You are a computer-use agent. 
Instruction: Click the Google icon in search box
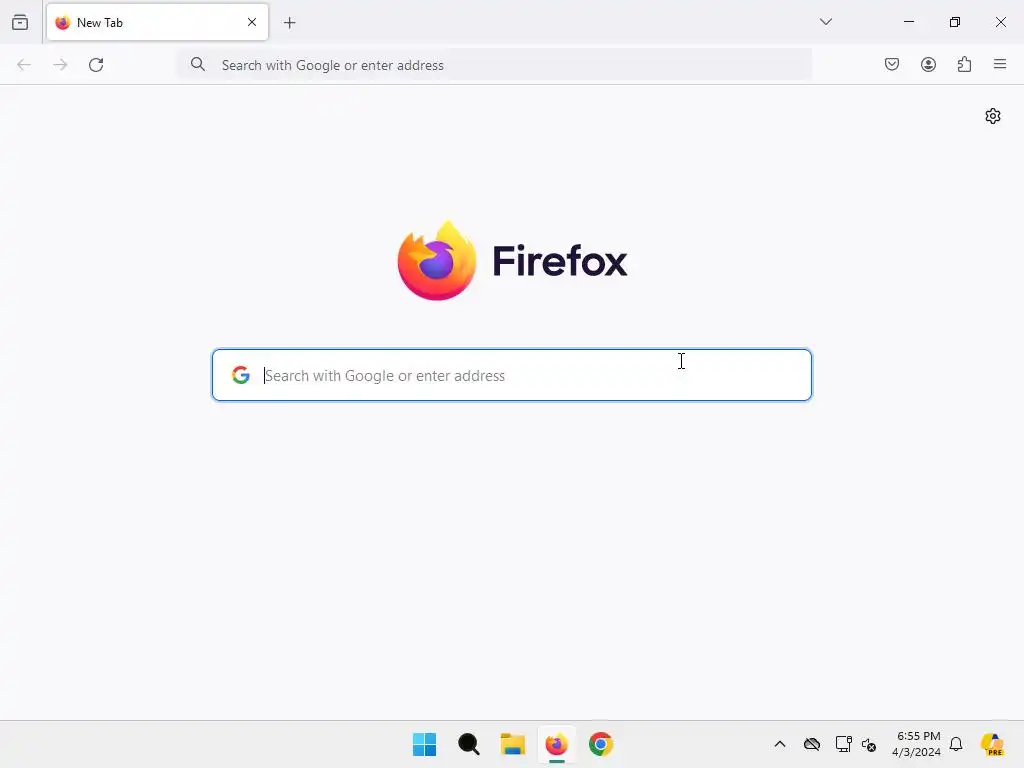click(241, 375)
